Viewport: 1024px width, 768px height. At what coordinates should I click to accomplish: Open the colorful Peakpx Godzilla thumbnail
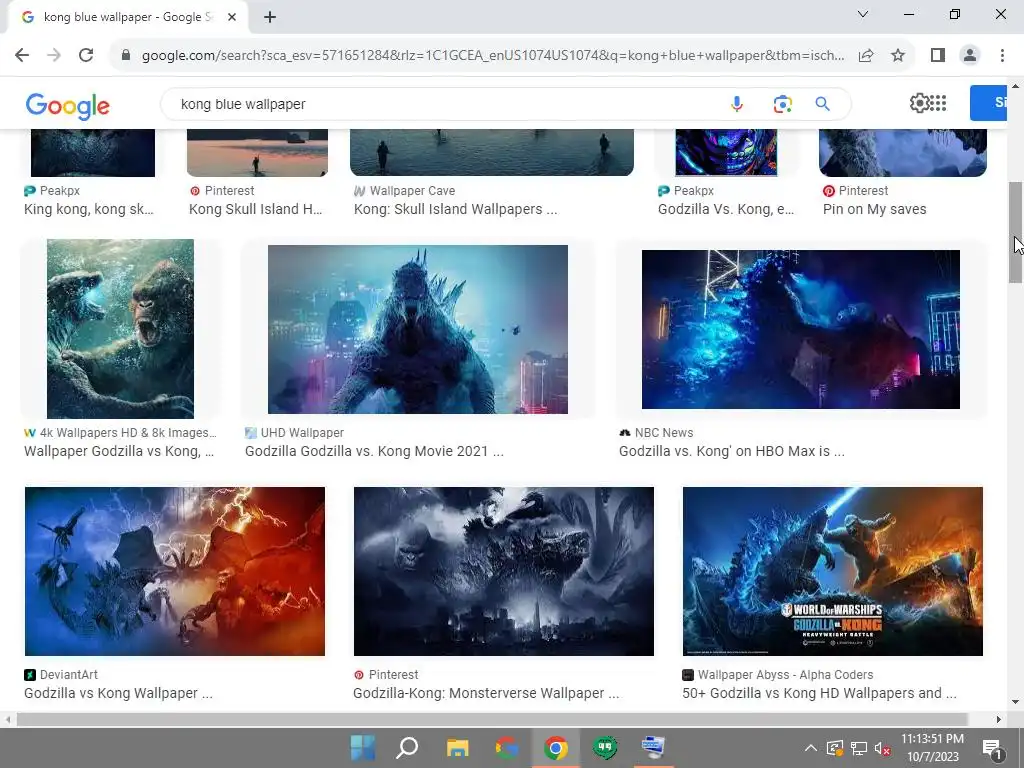pos(726,152)
